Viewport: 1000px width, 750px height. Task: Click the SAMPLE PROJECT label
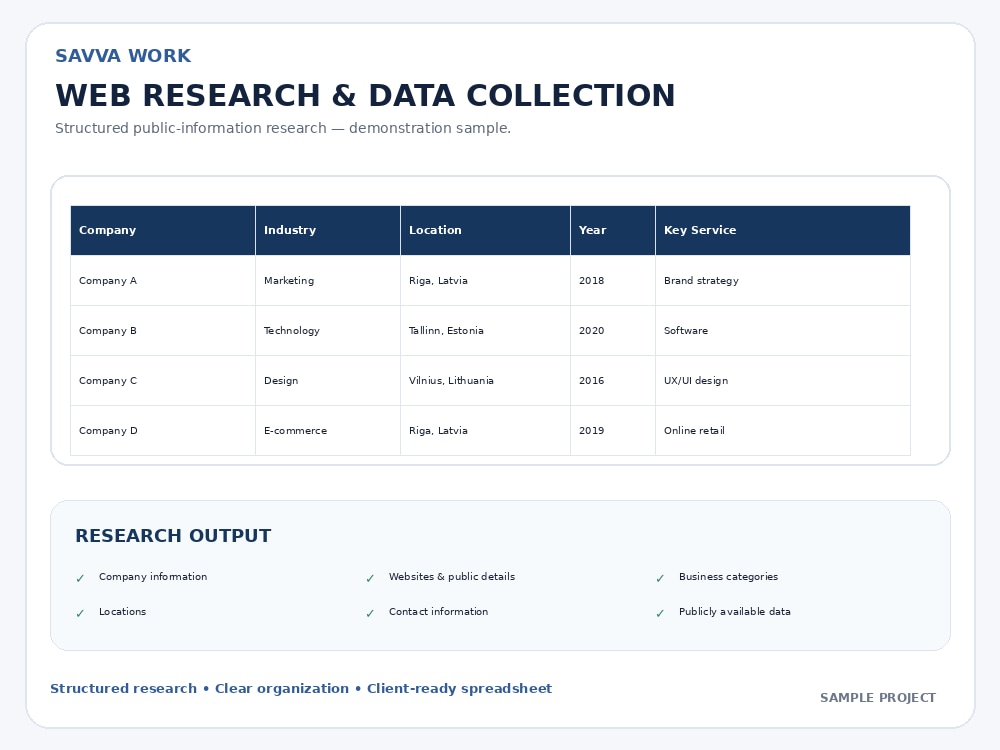pyautogui.click(x=878, y=698)
